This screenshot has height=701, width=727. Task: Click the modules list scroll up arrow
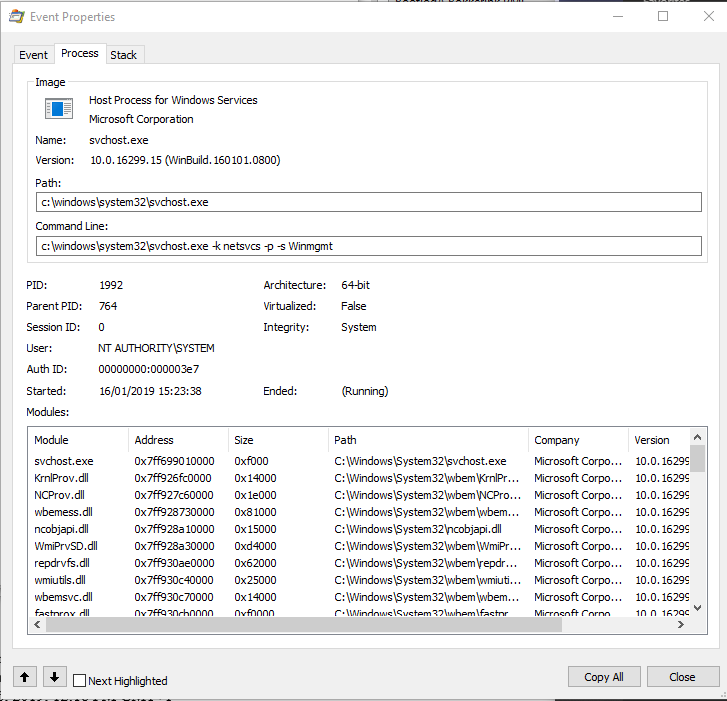pos(697,437)
